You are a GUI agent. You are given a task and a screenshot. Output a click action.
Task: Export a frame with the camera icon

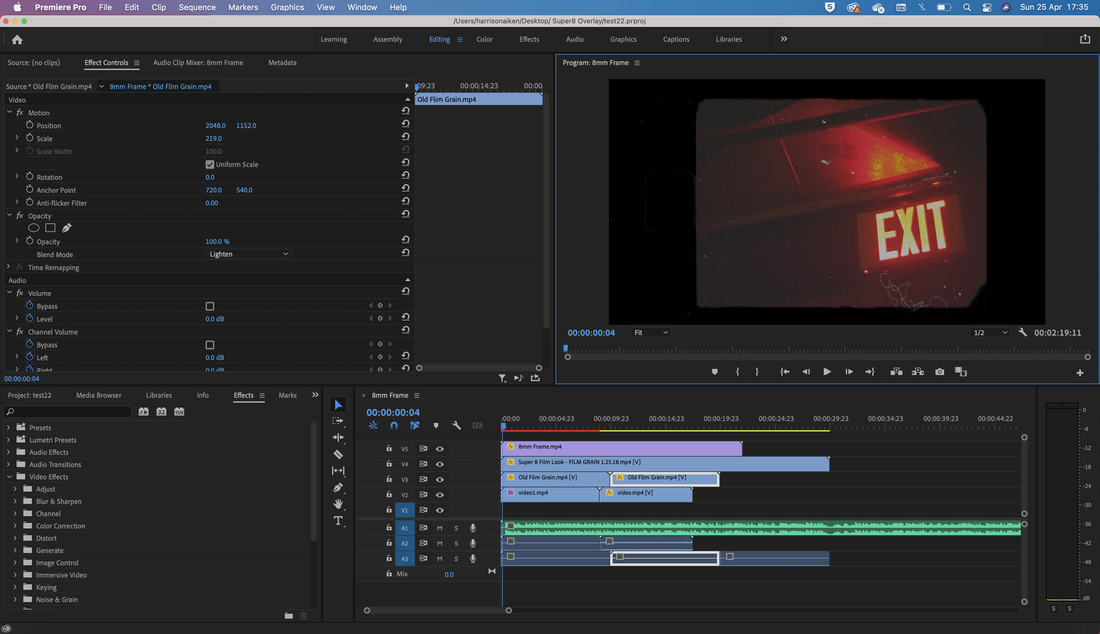point(939,372)
